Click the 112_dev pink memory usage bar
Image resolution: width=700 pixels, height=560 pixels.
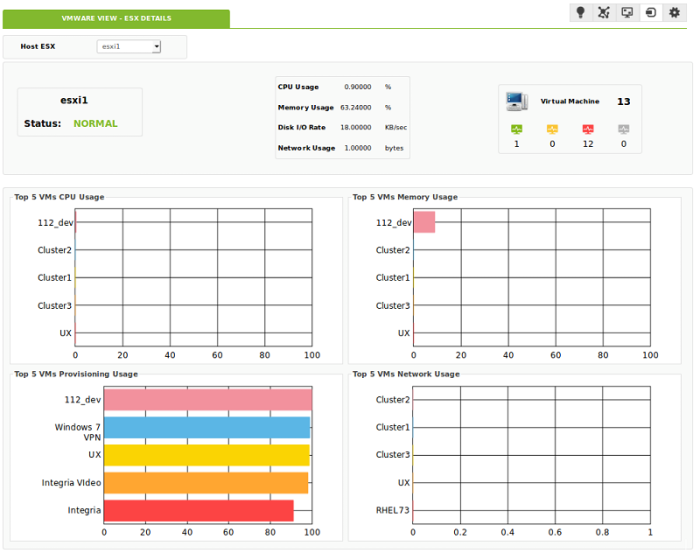pos(424,222)
